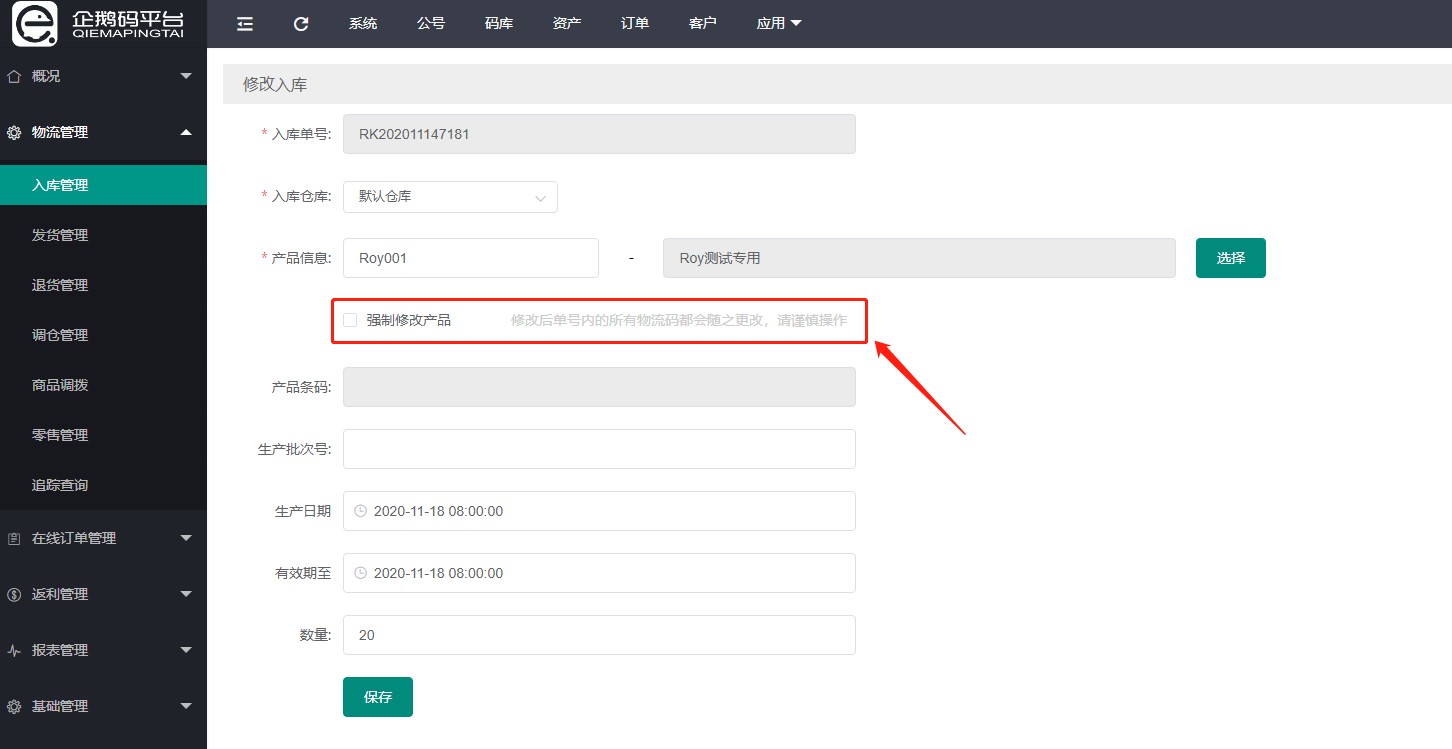This screenshot has width=1452, height=749.
Task: Click the order icon beside 在线订单管理
Action: (x=14, y=538)
